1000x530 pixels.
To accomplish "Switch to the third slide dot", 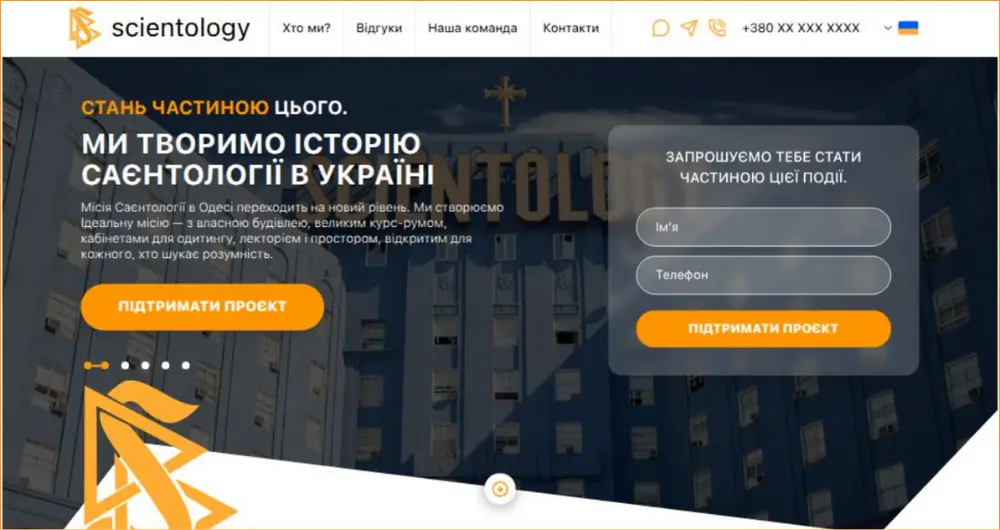I will (x=145, y=365).
